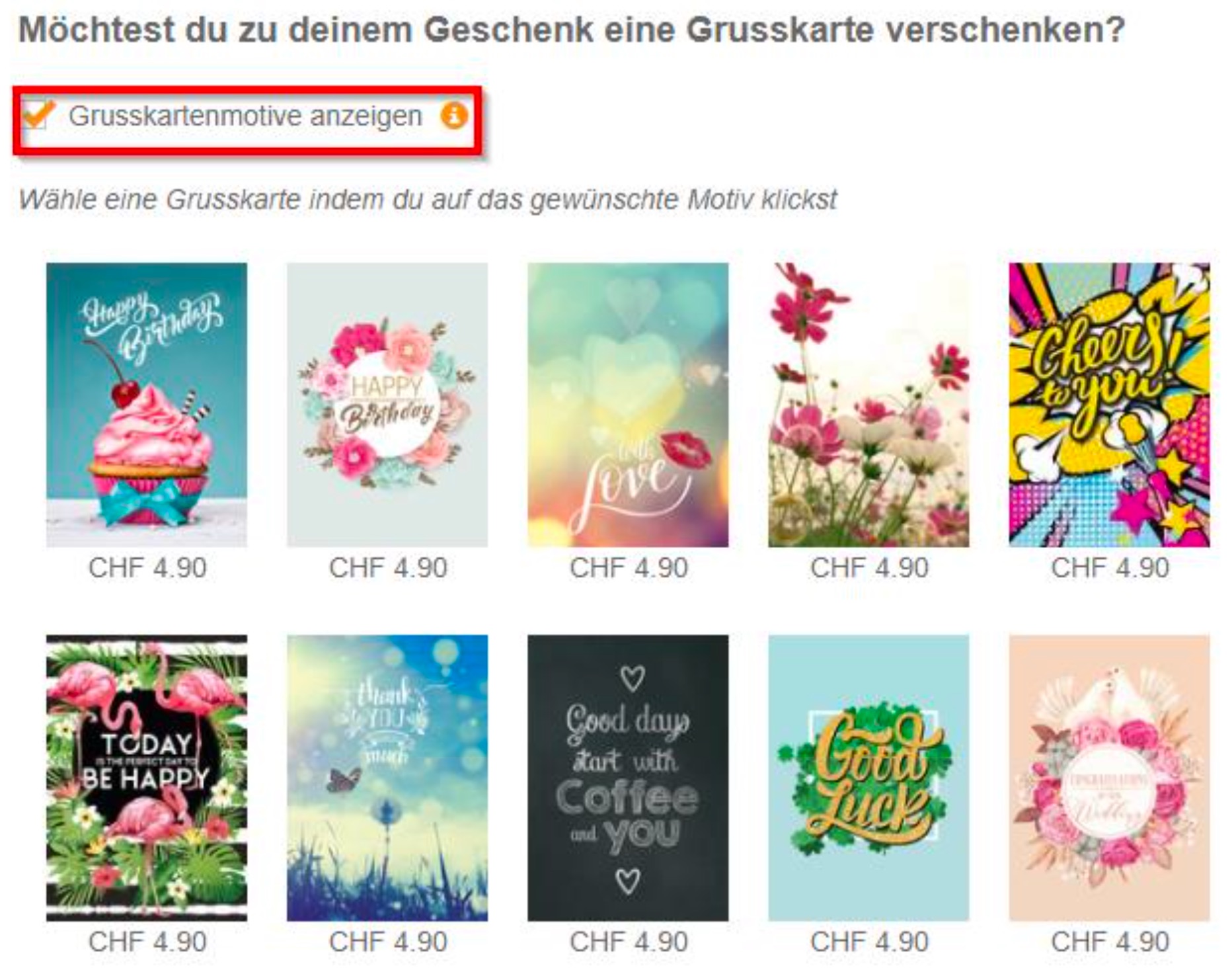
Task: Click the Grusskartenmotive anzeigen label text
Action: (245, 116)
